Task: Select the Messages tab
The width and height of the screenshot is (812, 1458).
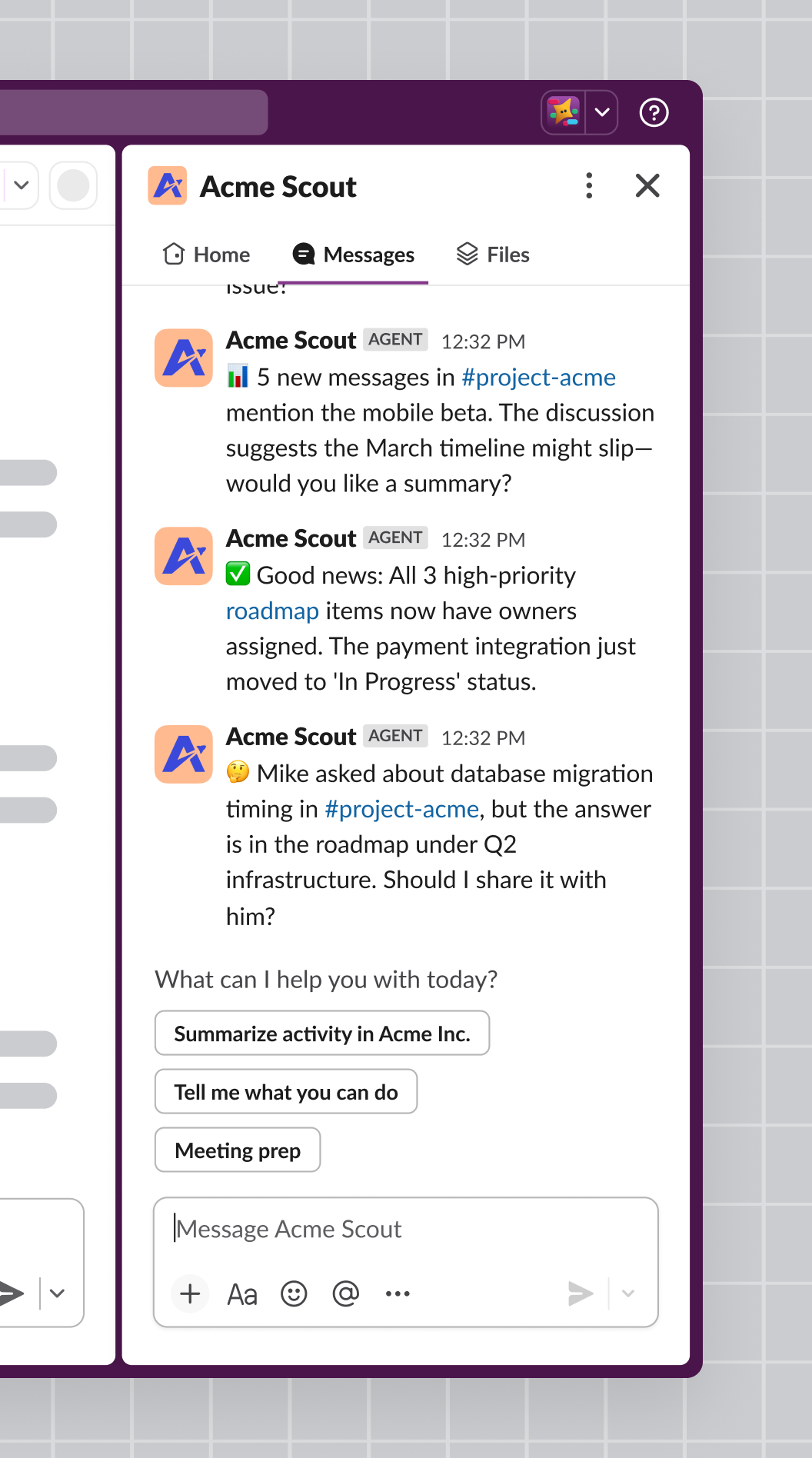Action: click(353, 255)
